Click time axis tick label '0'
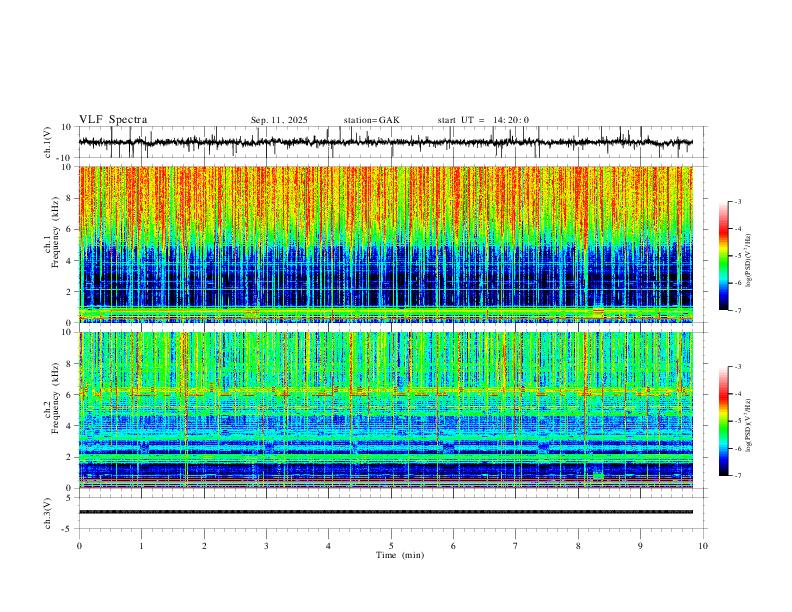The width and height of the screenshot is (792, 612). (79, 546)
